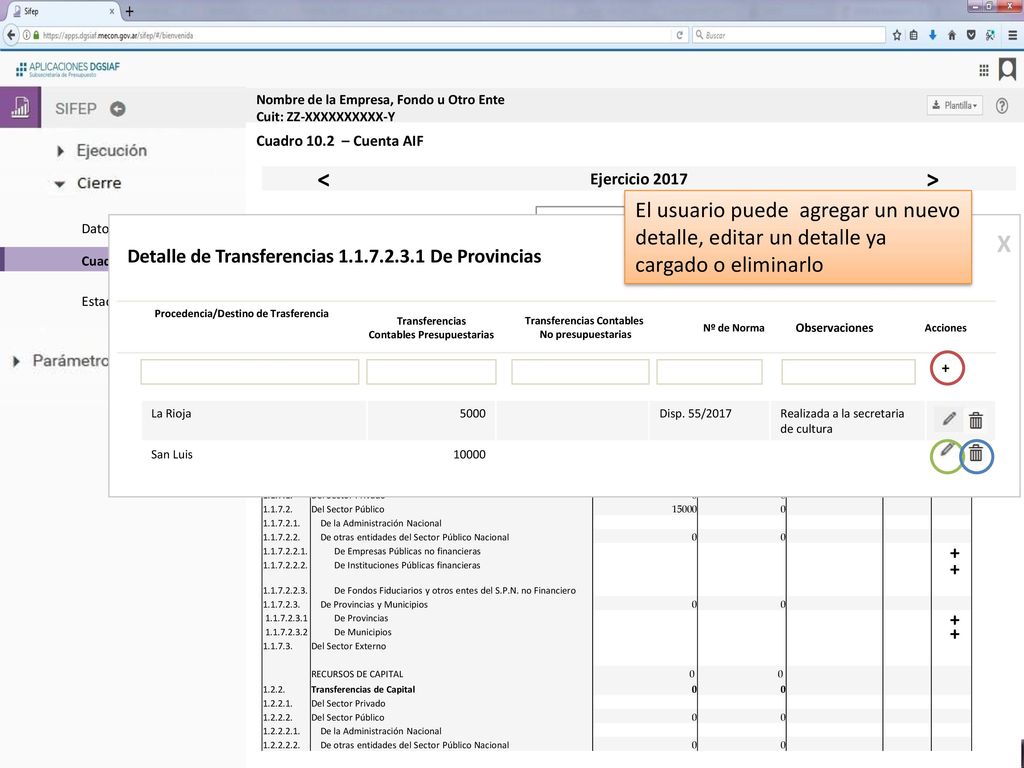The width and height of the screenshot is (1024, 768).
Task: Click the 15000 total for Del Sector Público
Action: click(684, 509)
